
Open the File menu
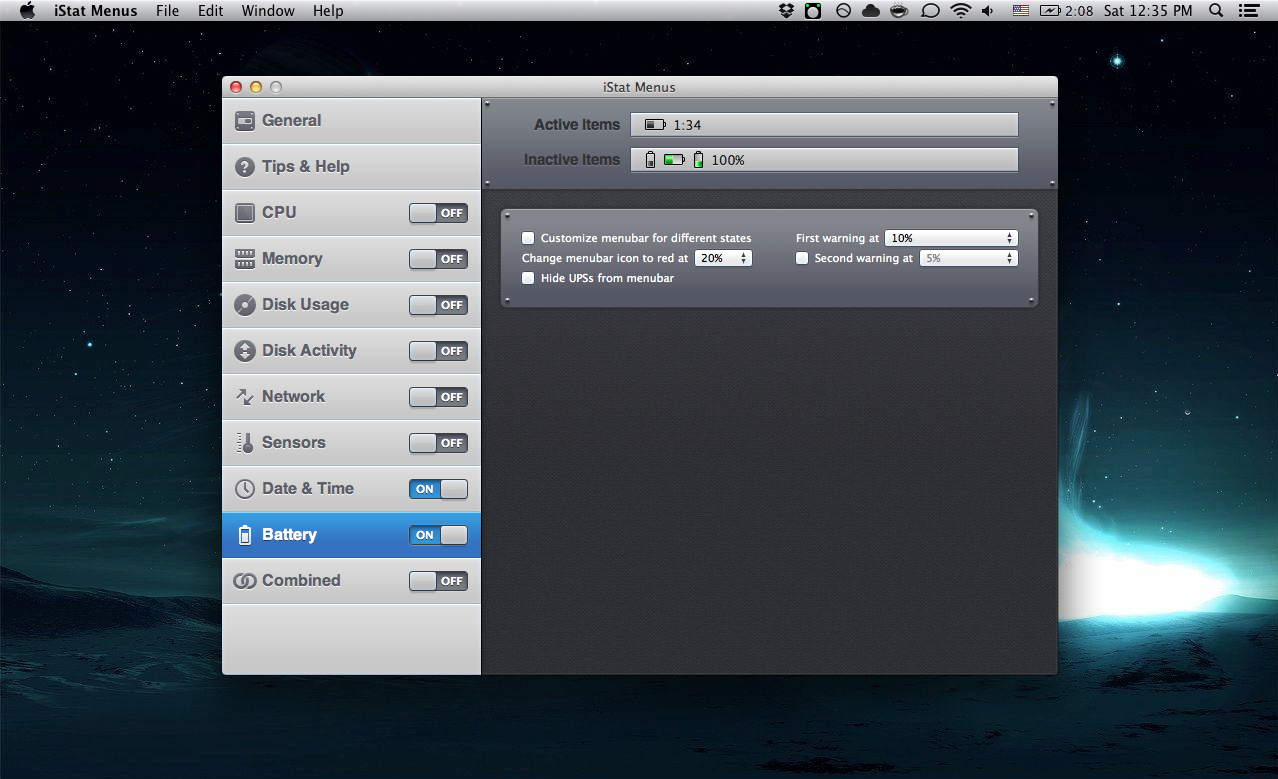point(168,11)
